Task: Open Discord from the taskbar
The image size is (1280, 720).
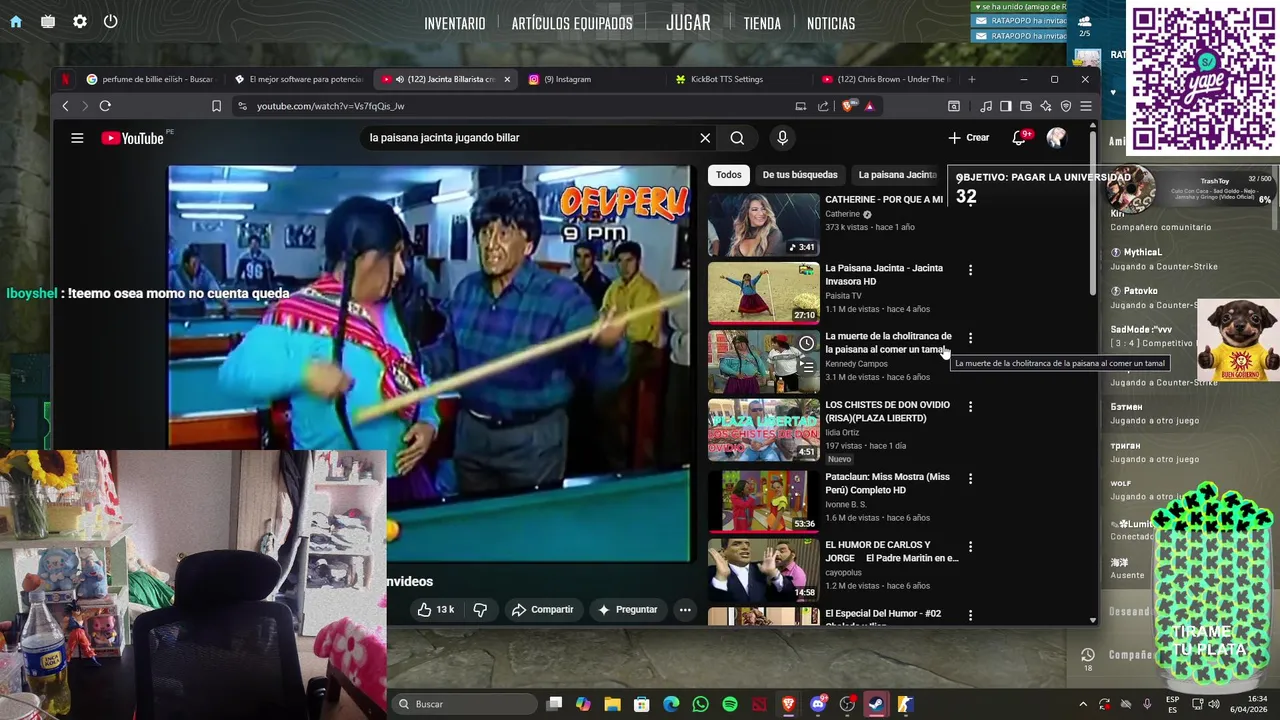Action: click(818, 704)
